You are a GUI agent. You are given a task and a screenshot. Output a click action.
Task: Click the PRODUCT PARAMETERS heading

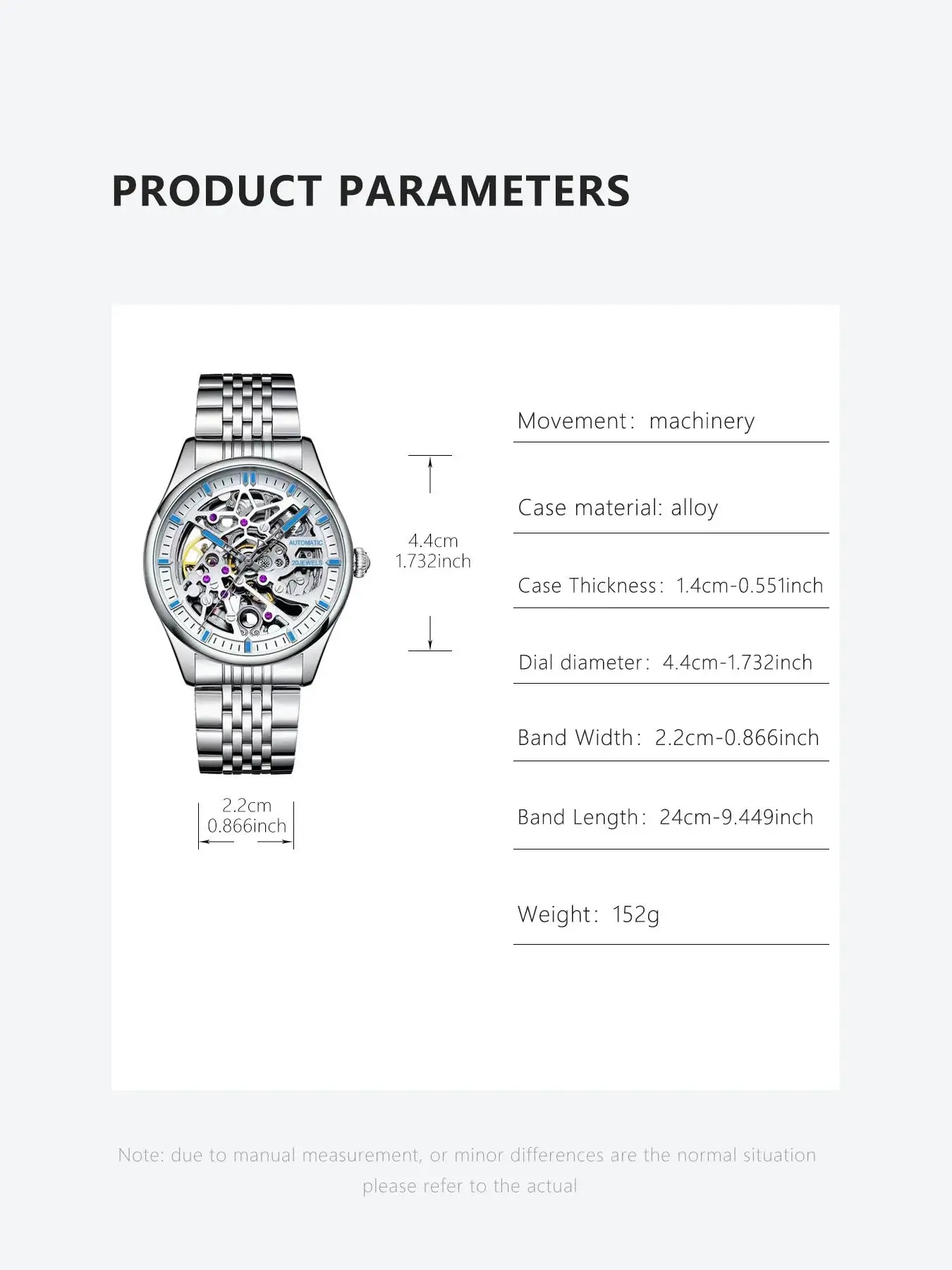(x=370, y=190)
